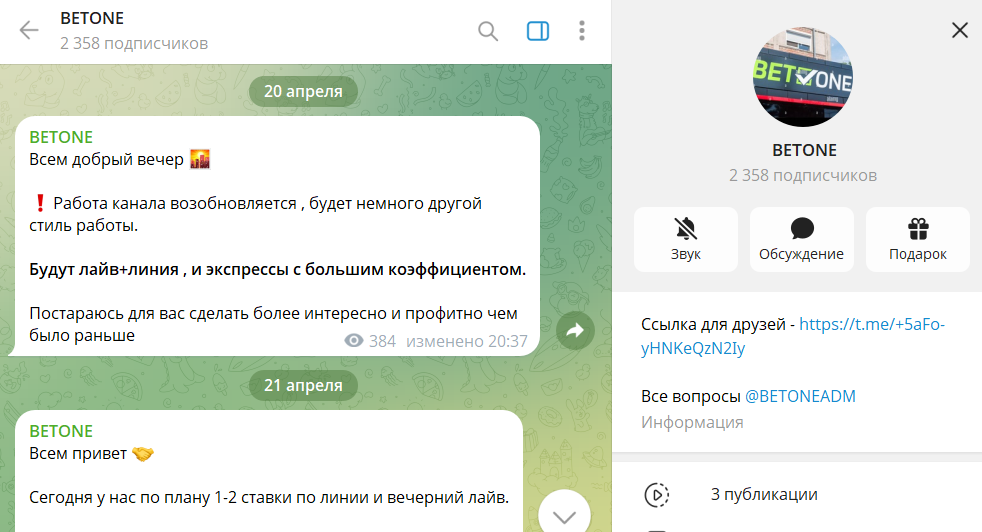Click the view count 384 eye icon
This screenshot has width=982, height=532.
354,341
